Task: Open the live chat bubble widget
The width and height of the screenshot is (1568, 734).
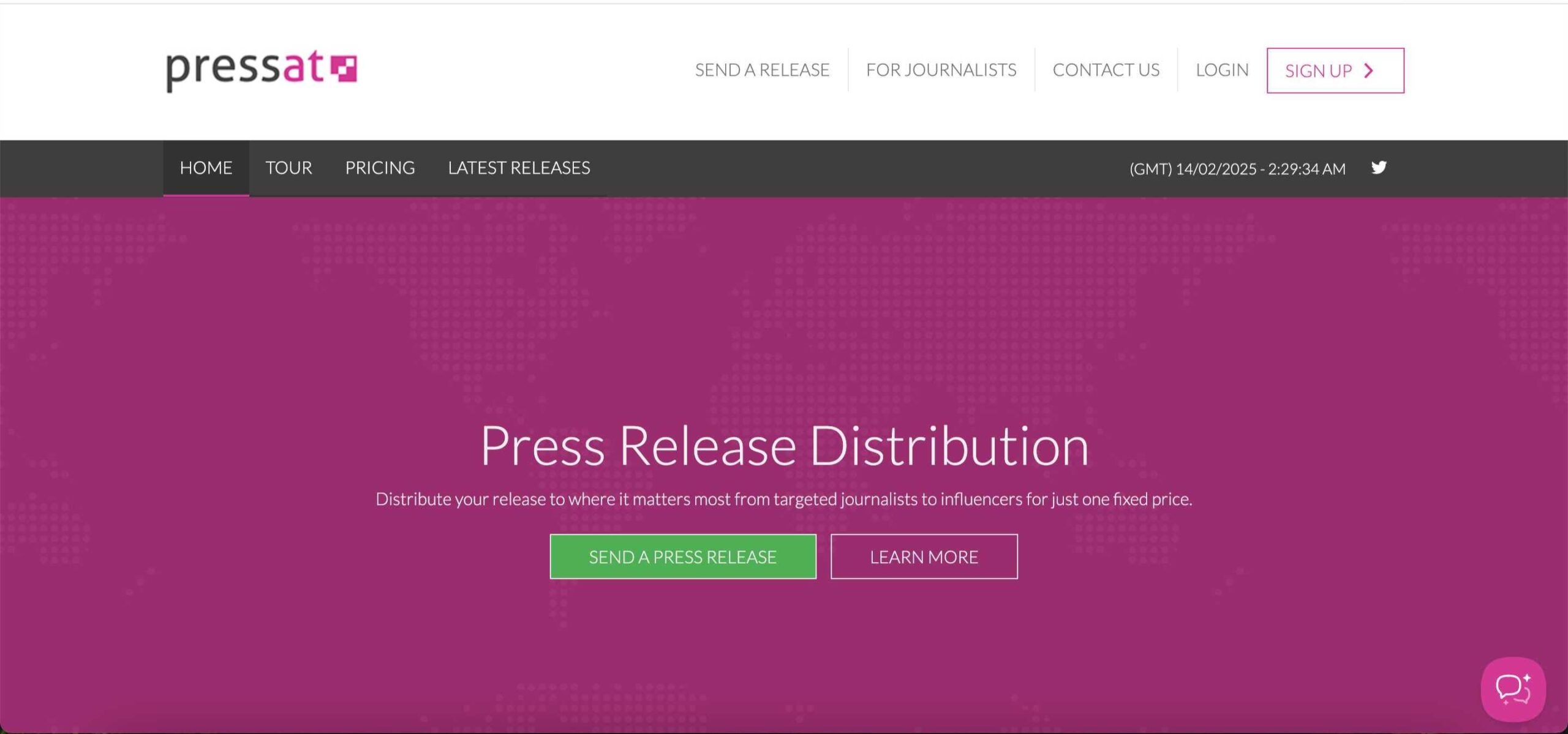Action: click(1512, 689)
